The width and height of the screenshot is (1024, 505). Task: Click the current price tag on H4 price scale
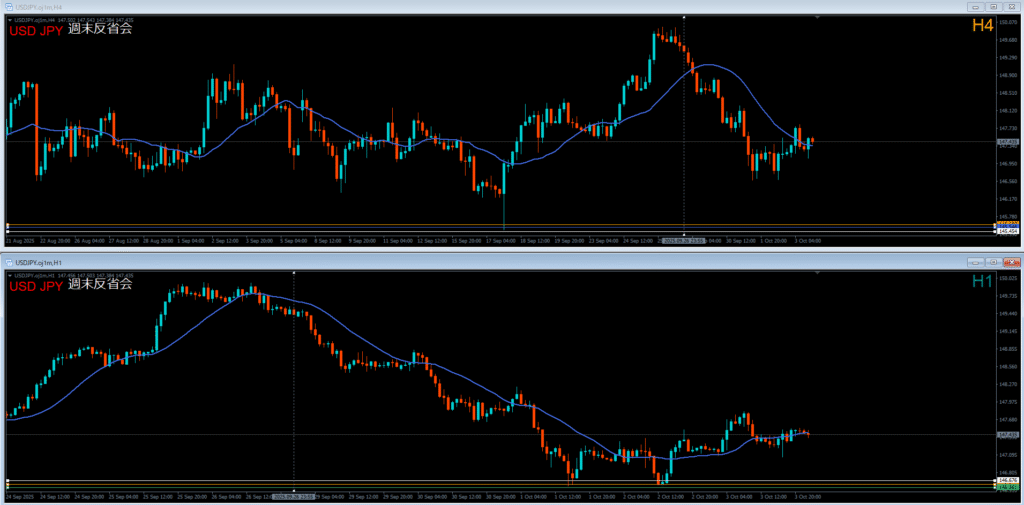1007,142
